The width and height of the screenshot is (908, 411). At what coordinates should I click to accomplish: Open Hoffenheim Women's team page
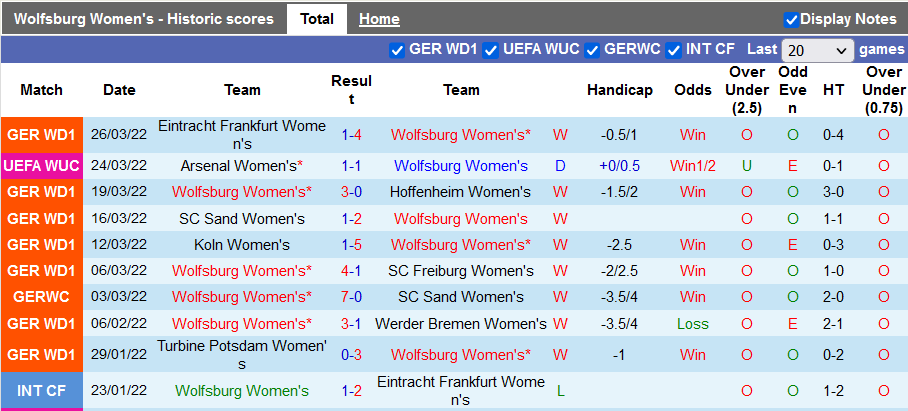(461, 192)
